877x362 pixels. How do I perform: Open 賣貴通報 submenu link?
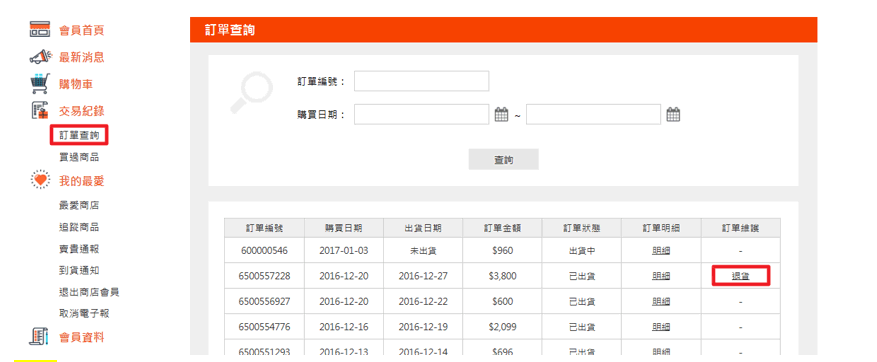pos(79,249)
